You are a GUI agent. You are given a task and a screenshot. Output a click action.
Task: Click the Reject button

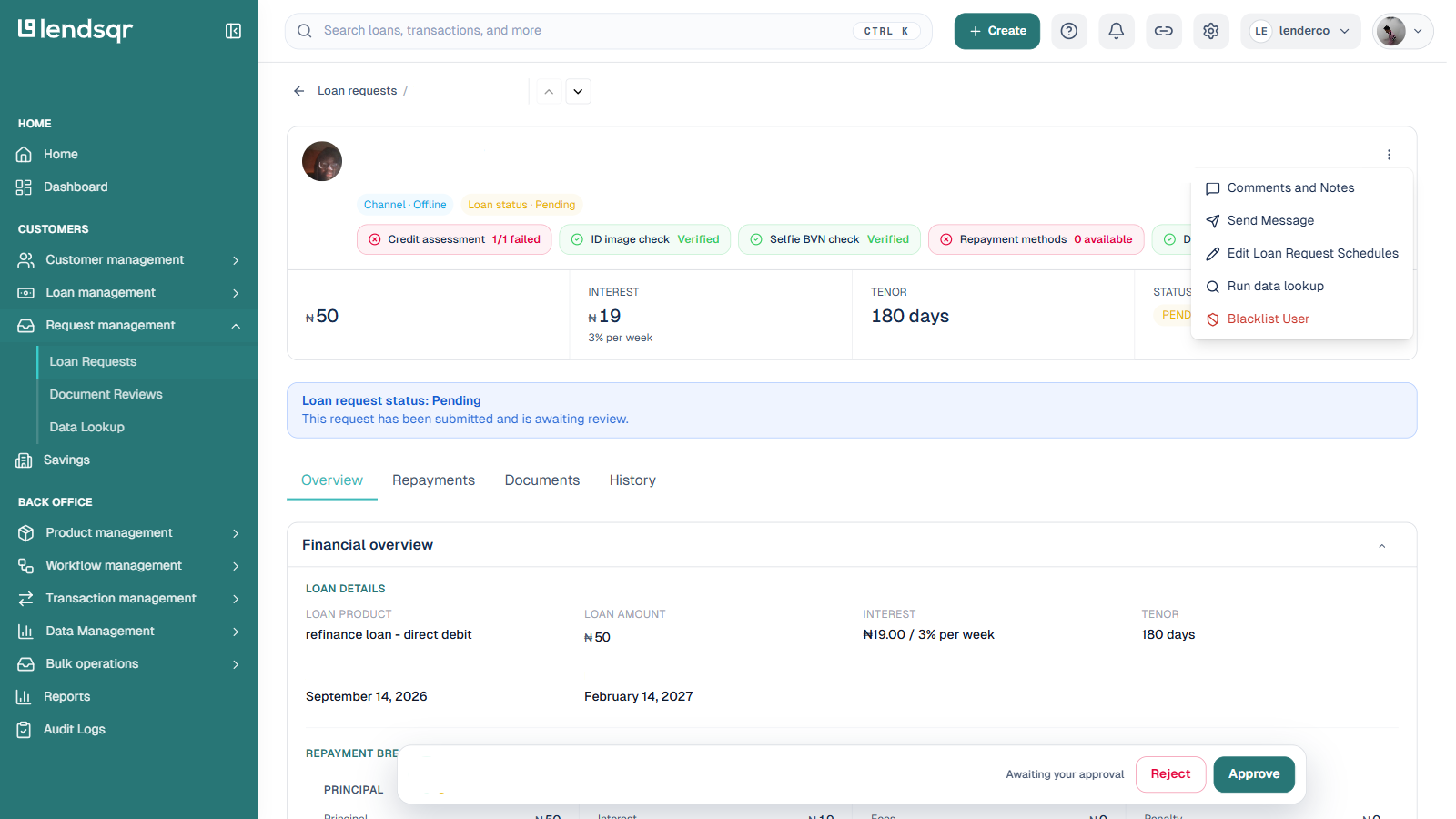[x=1170, y=774]
